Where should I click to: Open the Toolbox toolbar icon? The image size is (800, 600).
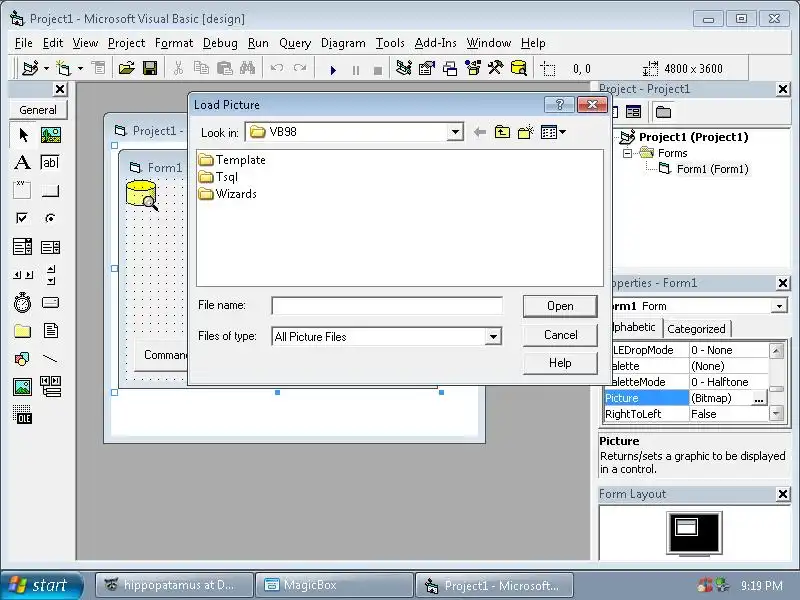point(495,68)
